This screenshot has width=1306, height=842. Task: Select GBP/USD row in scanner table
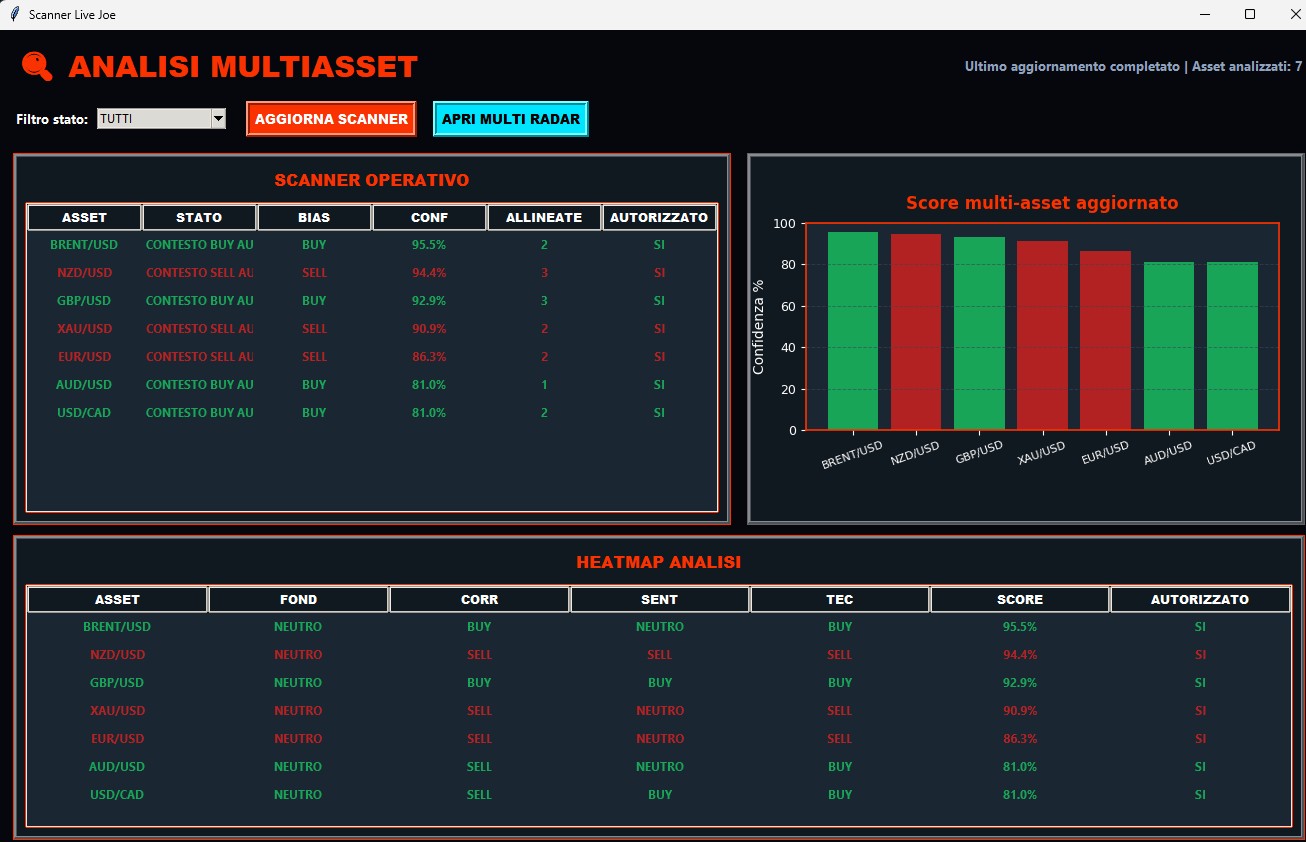coord(372,300)
